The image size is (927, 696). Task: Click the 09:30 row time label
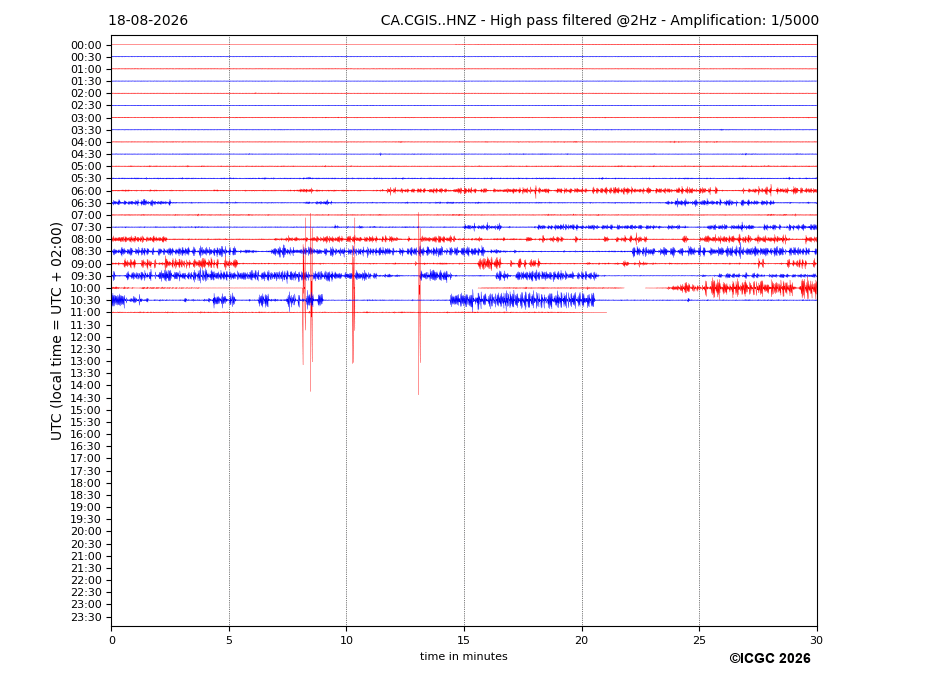coord(86,276)
